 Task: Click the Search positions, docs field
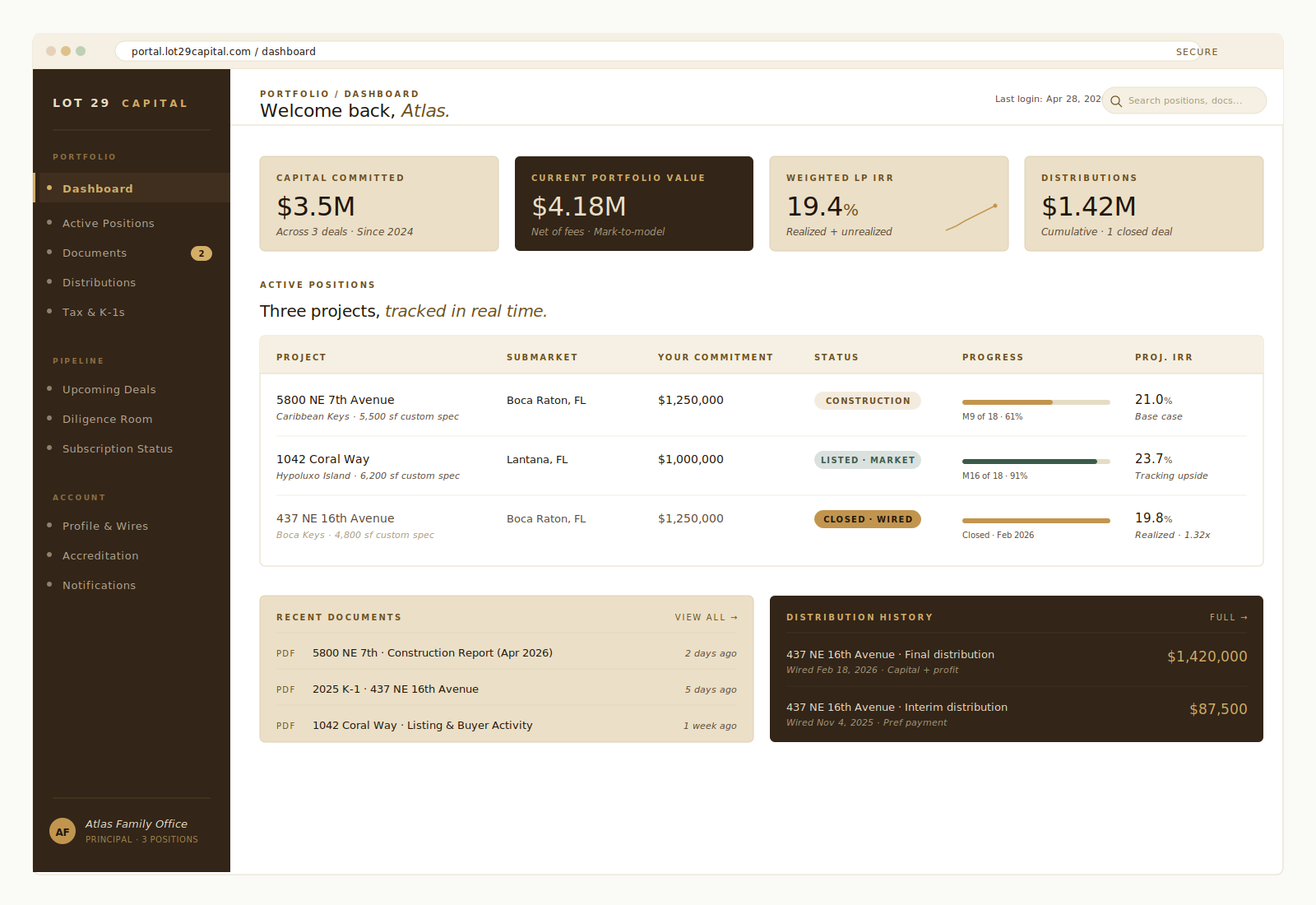pos(1184,100)
